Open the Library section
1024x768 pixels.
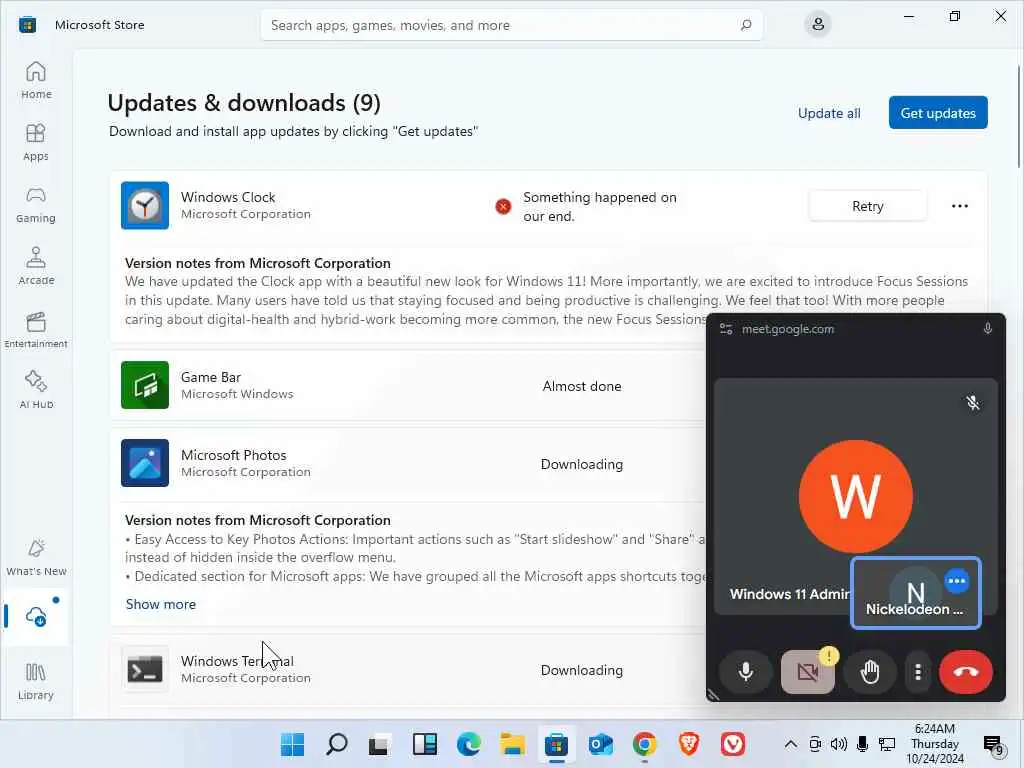[x=36, y=681]
